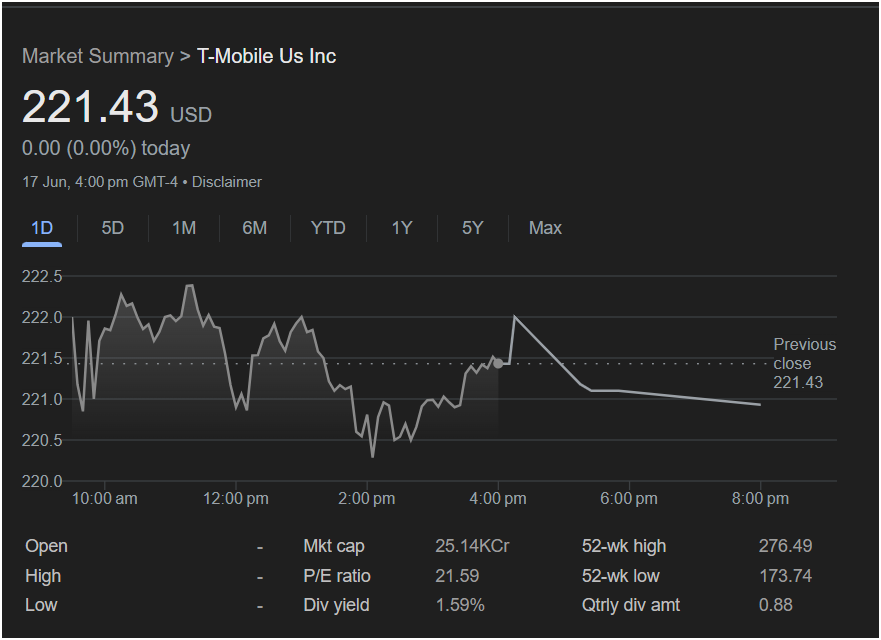
Task: Click the USD currency label
Action: pos(191,115)
